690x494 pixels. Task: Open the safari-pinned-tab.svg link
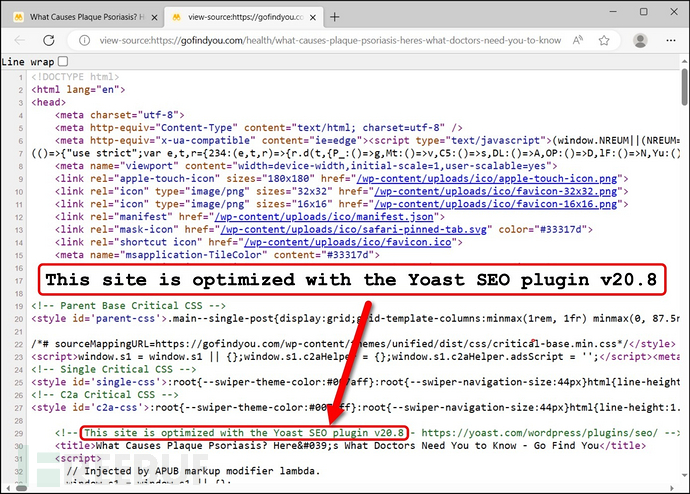point(353,230)
